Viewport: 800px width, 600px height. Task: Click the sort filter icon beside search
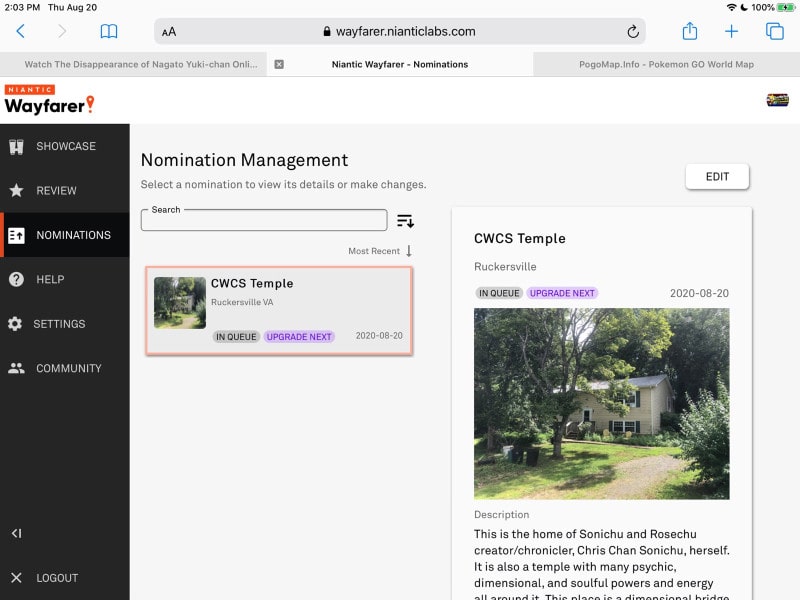[405, 221]
